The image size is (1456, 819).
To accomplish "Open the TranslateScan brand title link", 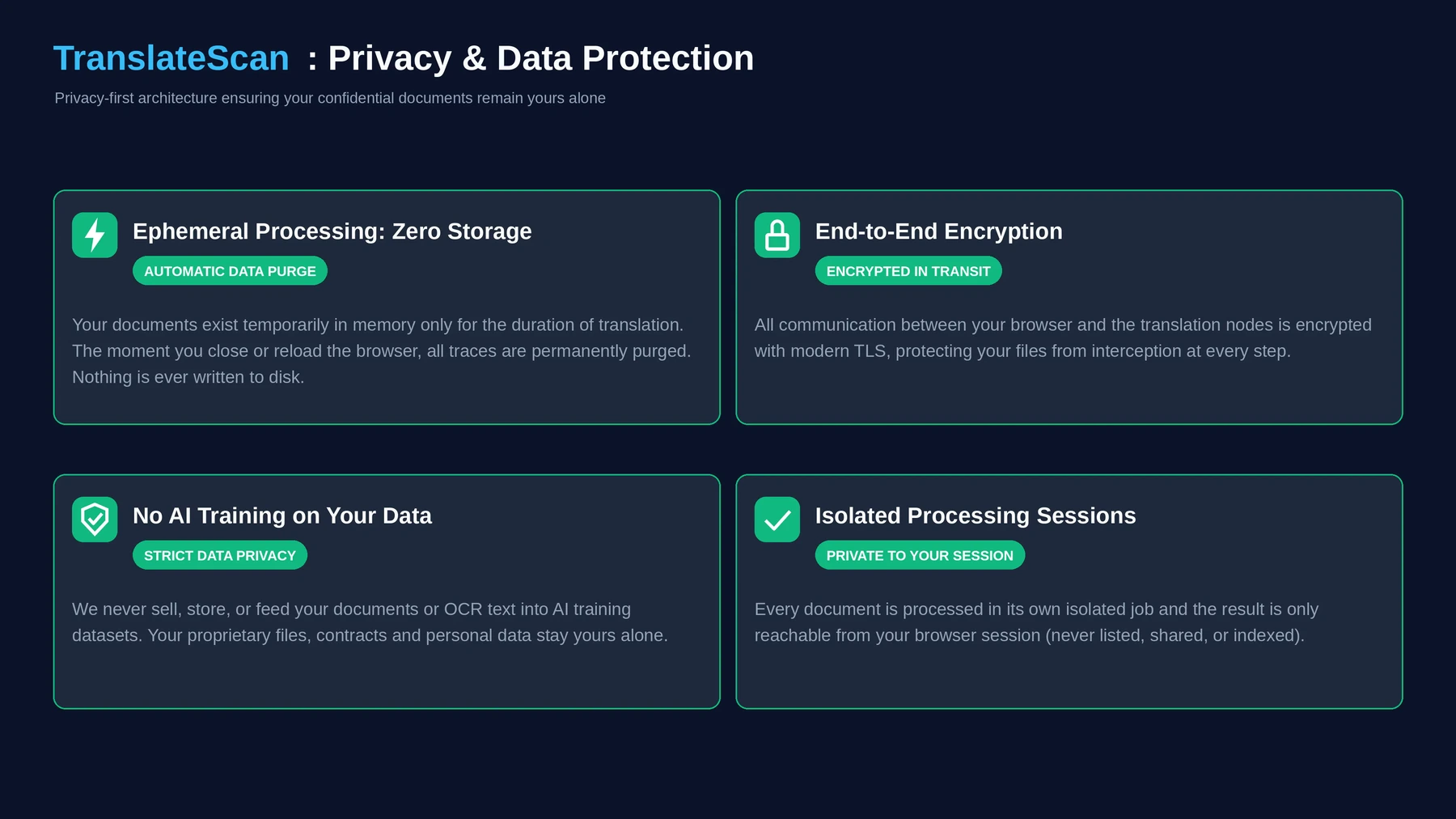I will point(171,58).
